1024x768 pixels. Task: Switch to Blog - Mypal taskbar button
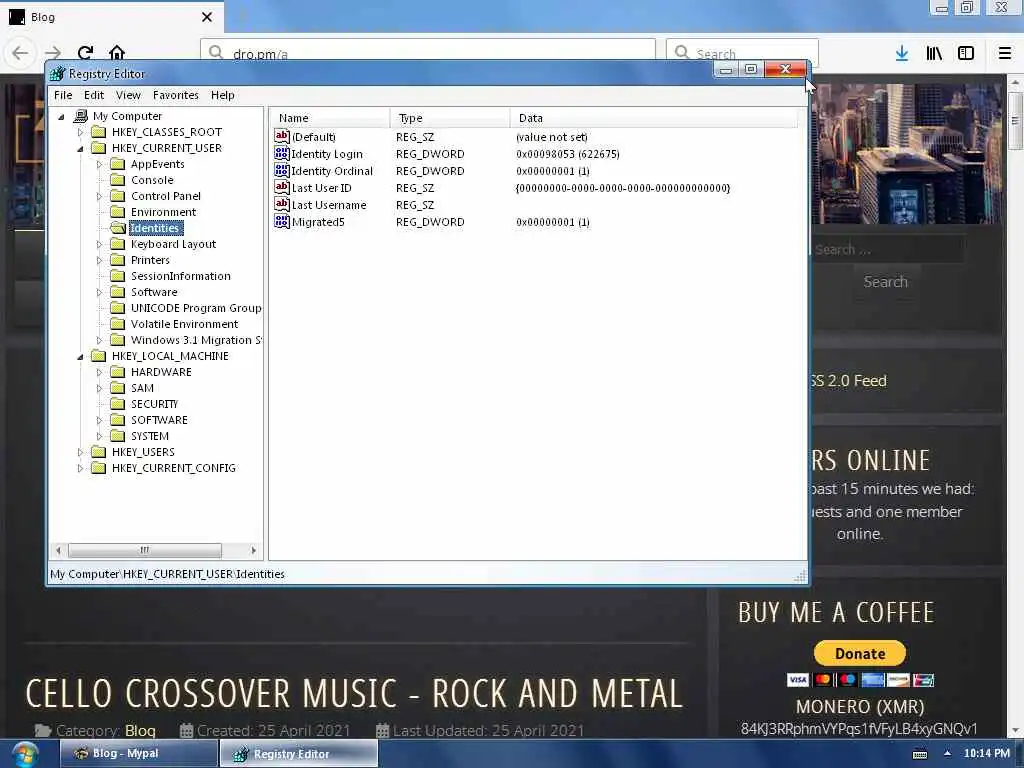coord(138,754)
